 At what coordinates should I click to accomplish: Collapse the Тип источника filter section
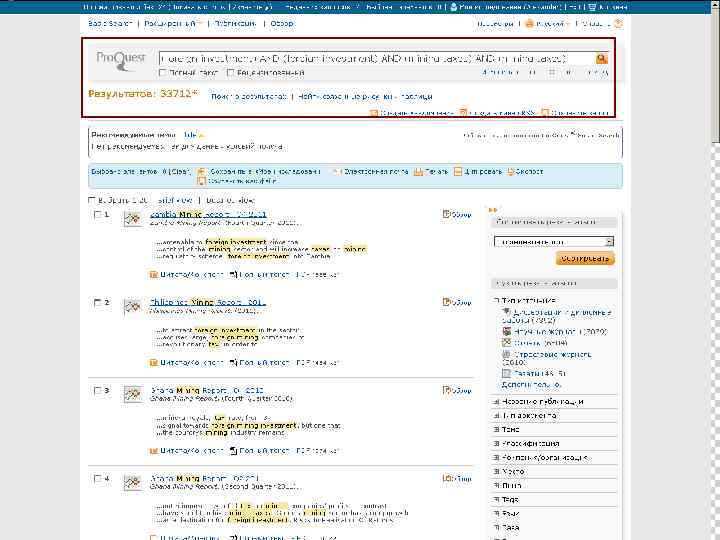coord(496,300)
